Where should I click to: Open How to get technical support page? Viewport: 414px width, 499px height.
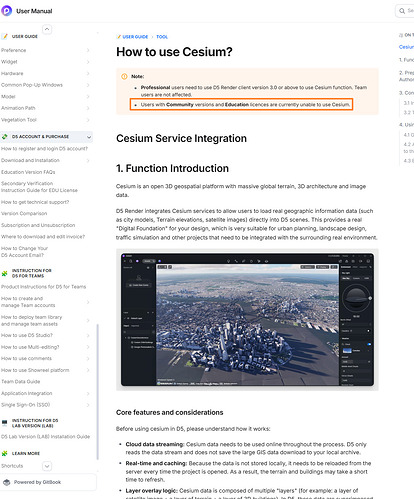[35, 202]
